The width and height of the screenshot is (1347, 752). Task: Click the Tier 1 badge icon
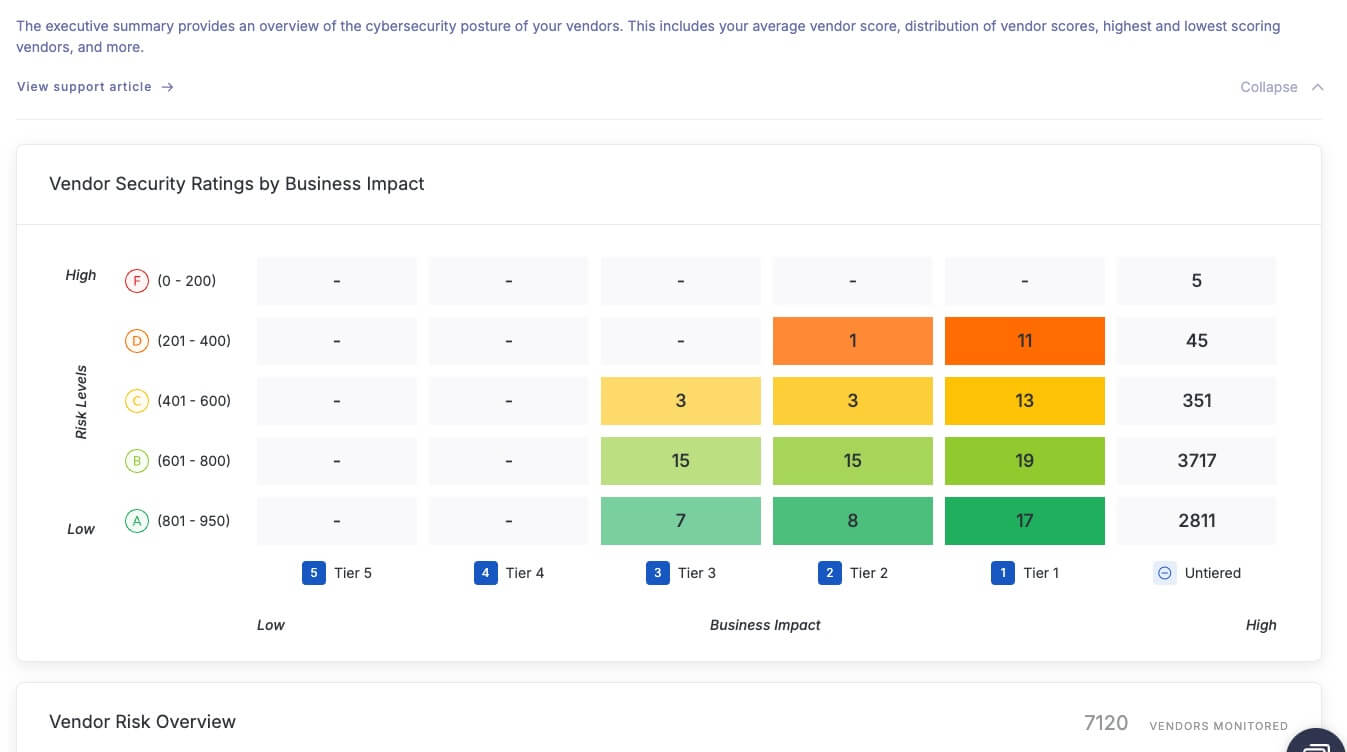[1003, 572]
